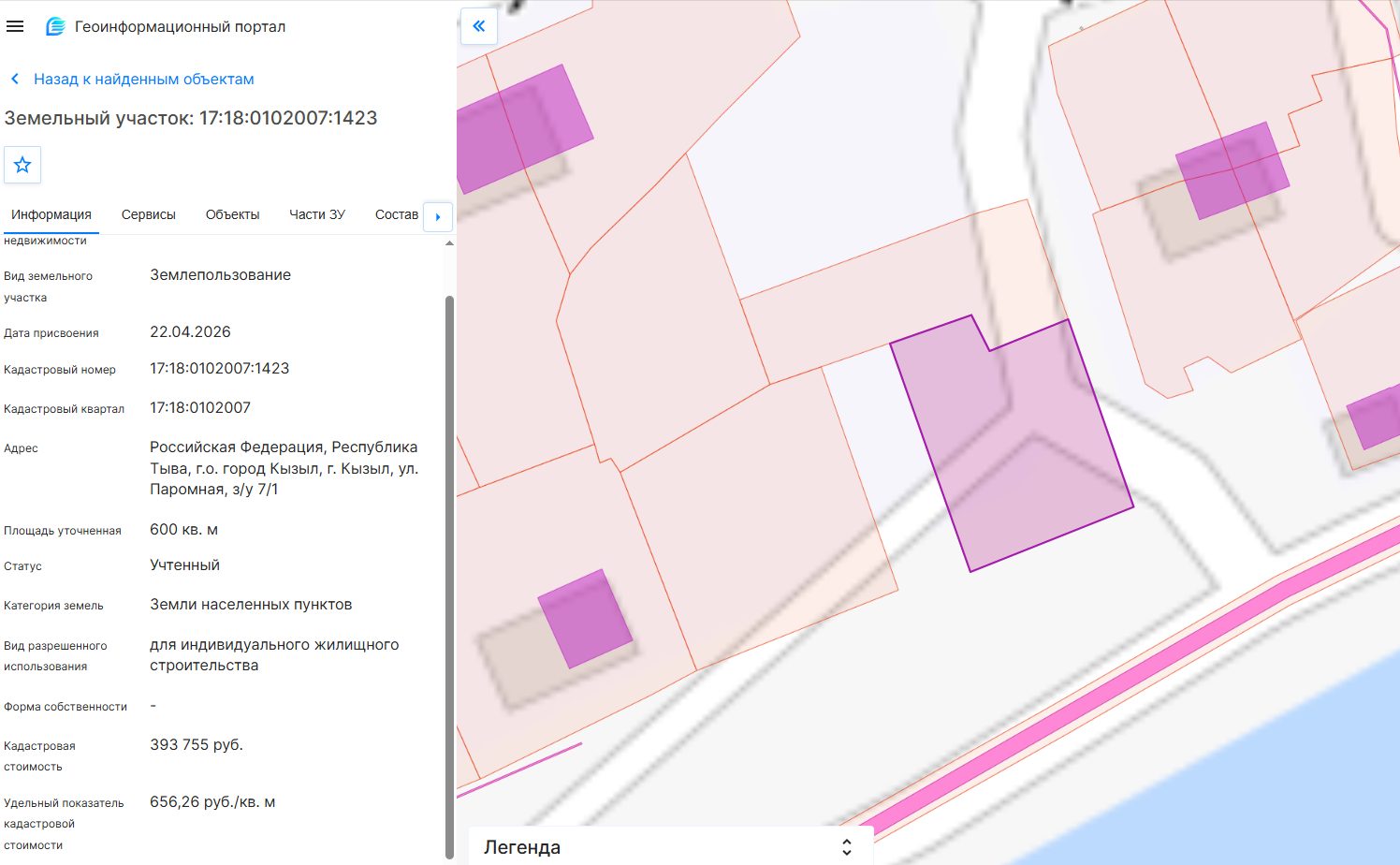
Task: Click the land category value Земли населенных пунктов
Action: tap(251, 605)
